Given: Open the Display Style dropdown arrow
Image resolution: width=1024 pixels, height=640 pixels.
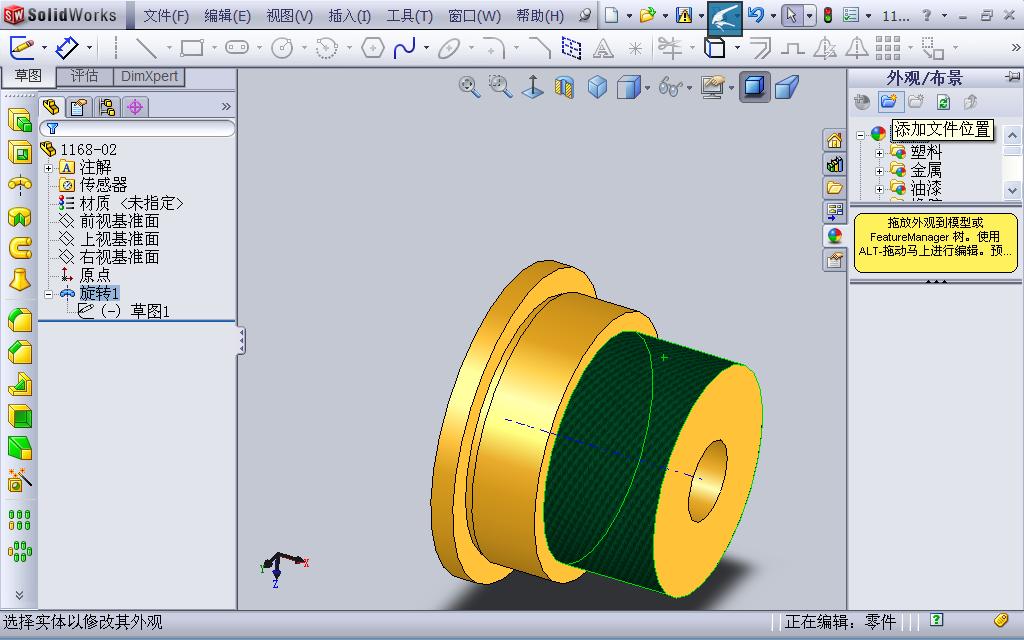Looking at the screenshot, I should [x=647, y=88].
